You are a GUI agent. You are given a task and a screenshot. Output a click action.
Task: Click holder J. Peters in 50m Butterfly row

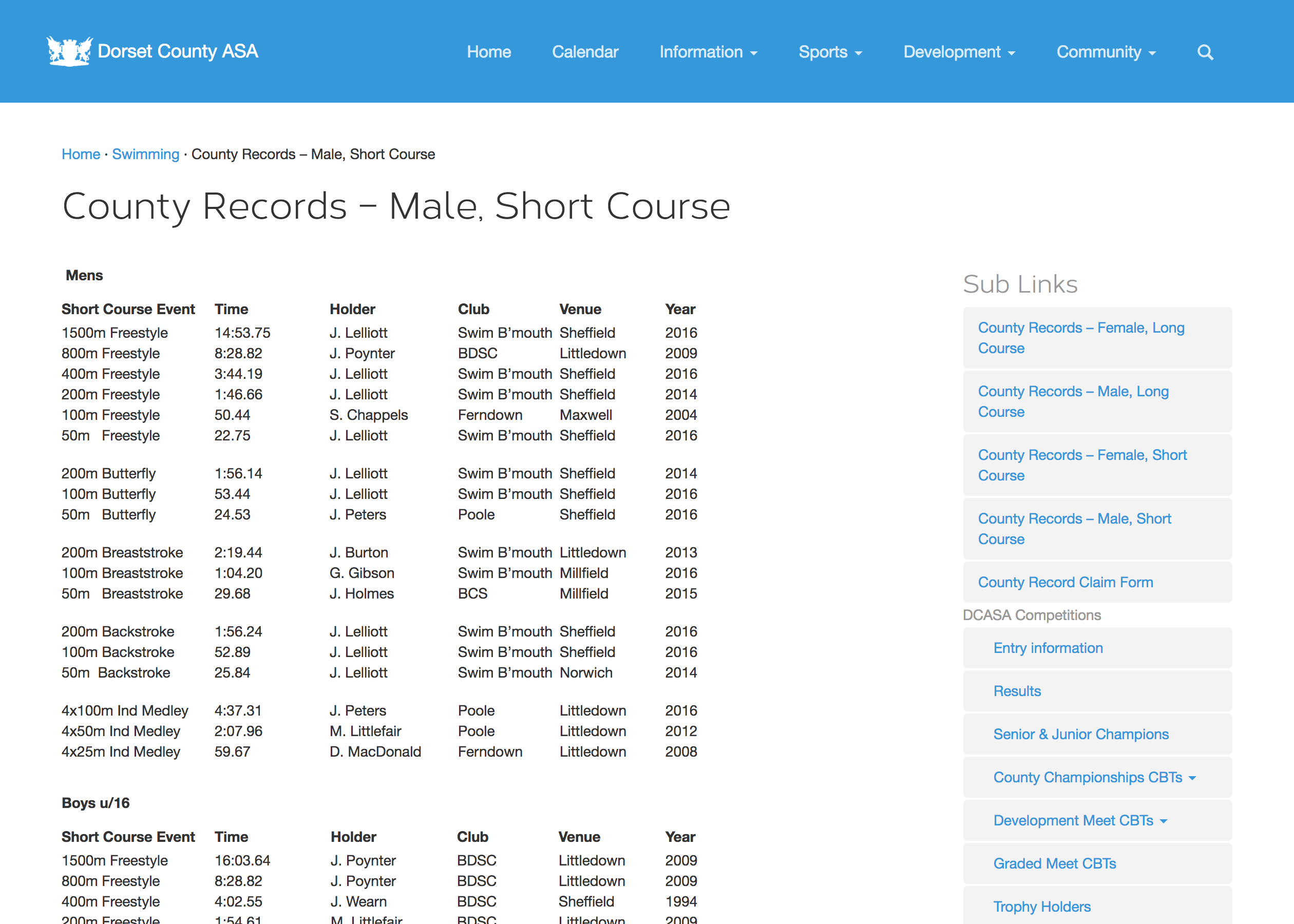click(358, 514)
